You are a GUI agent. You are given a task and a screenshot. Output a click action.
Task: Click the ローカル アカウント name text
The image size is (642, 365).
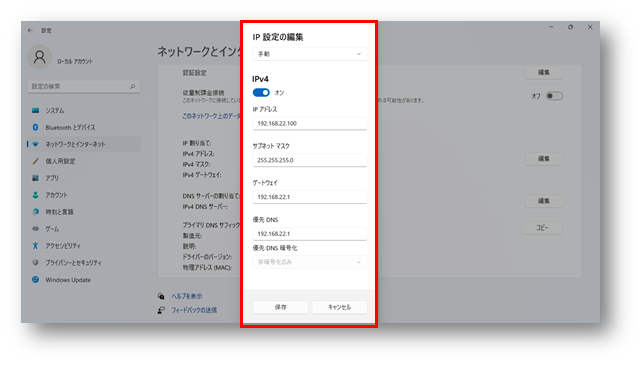[x=75, y=61]
